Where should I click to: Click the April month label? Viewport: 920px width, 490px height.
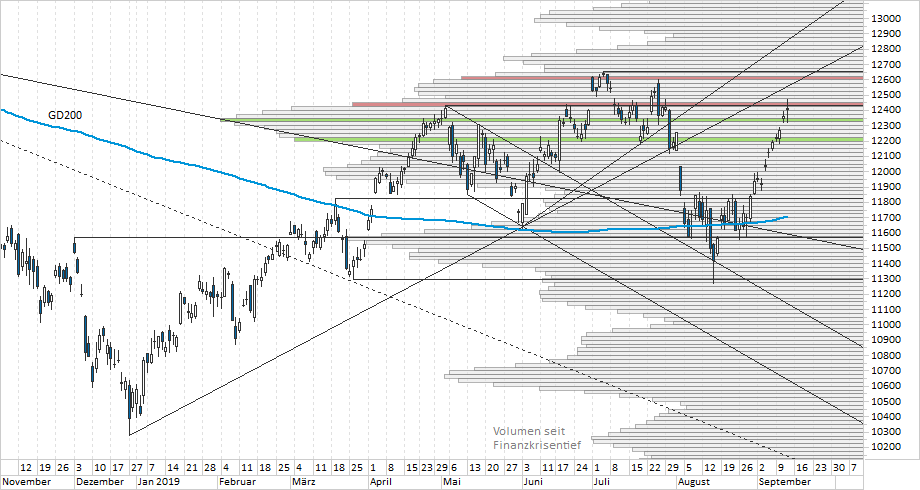tap(380, 481)
